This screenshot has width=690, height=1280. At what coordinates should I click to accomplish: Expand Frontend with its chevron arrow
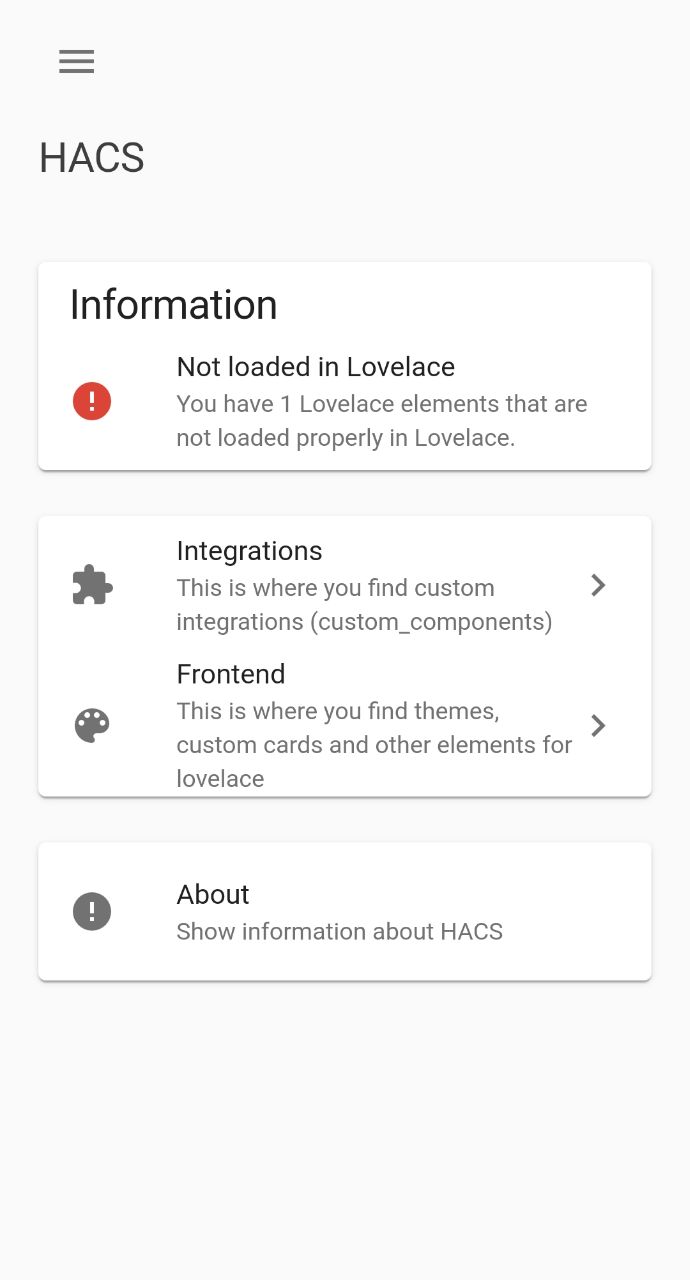coord(598,725)
